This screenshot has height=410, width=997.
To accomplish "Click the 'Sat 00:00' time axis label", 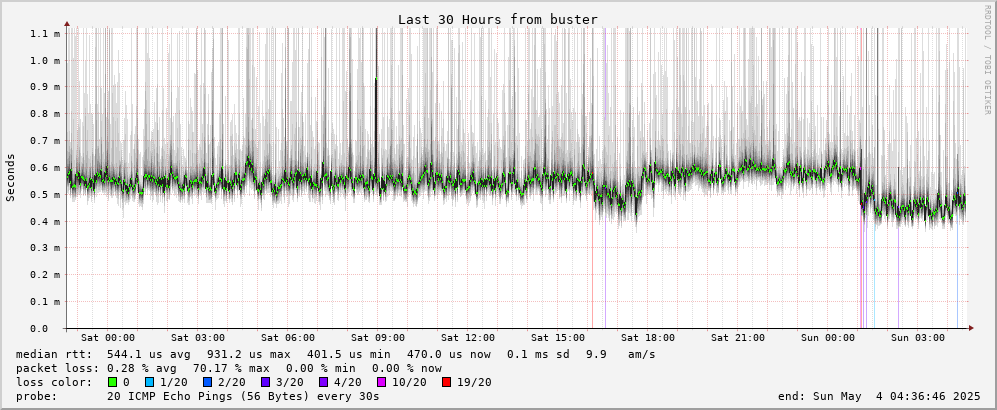I will (108, 338).
